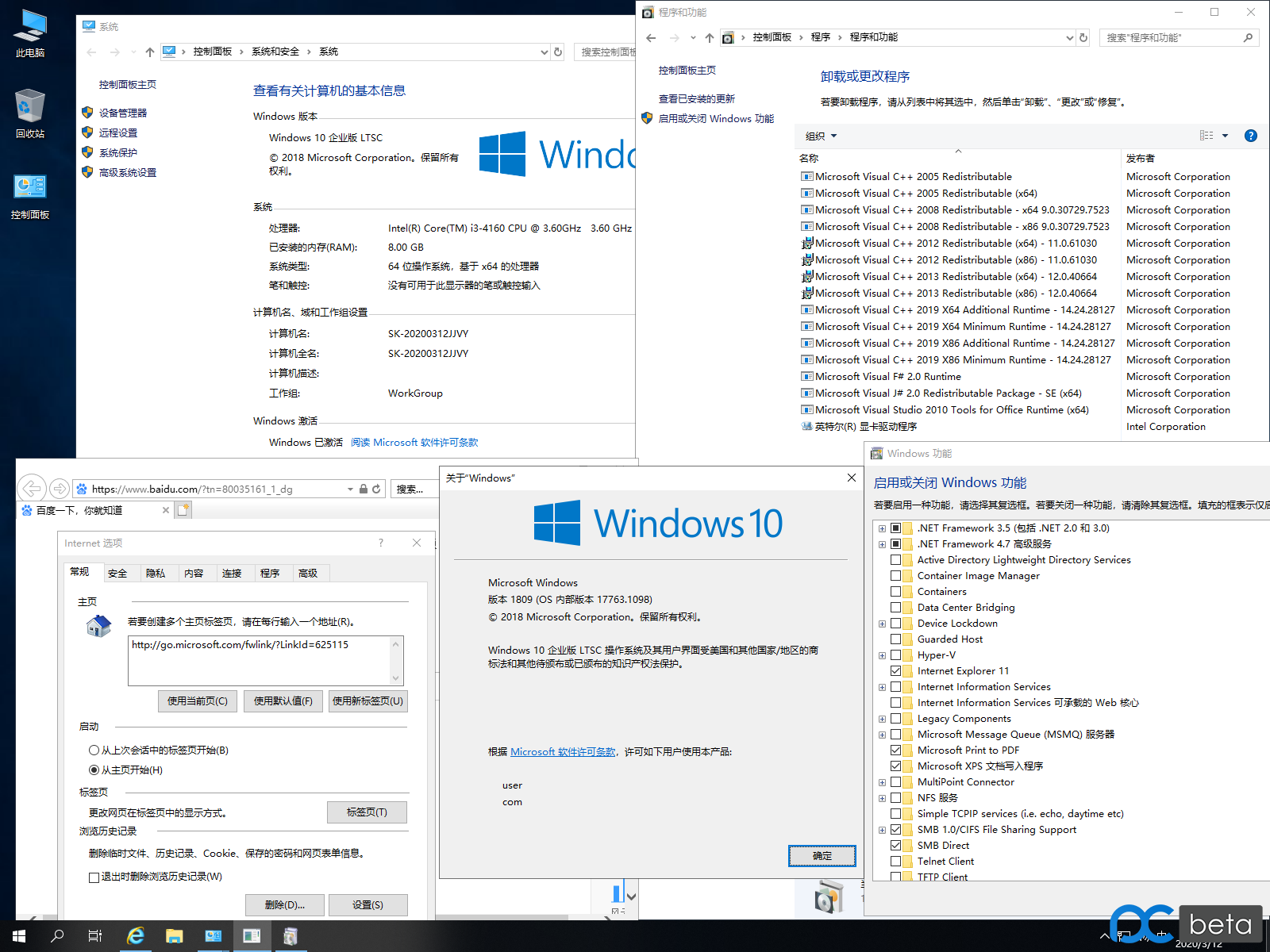Screen dimensions: 1270x952
Task: Toggle Containers feature checkbox
Action: coord(895,592)
